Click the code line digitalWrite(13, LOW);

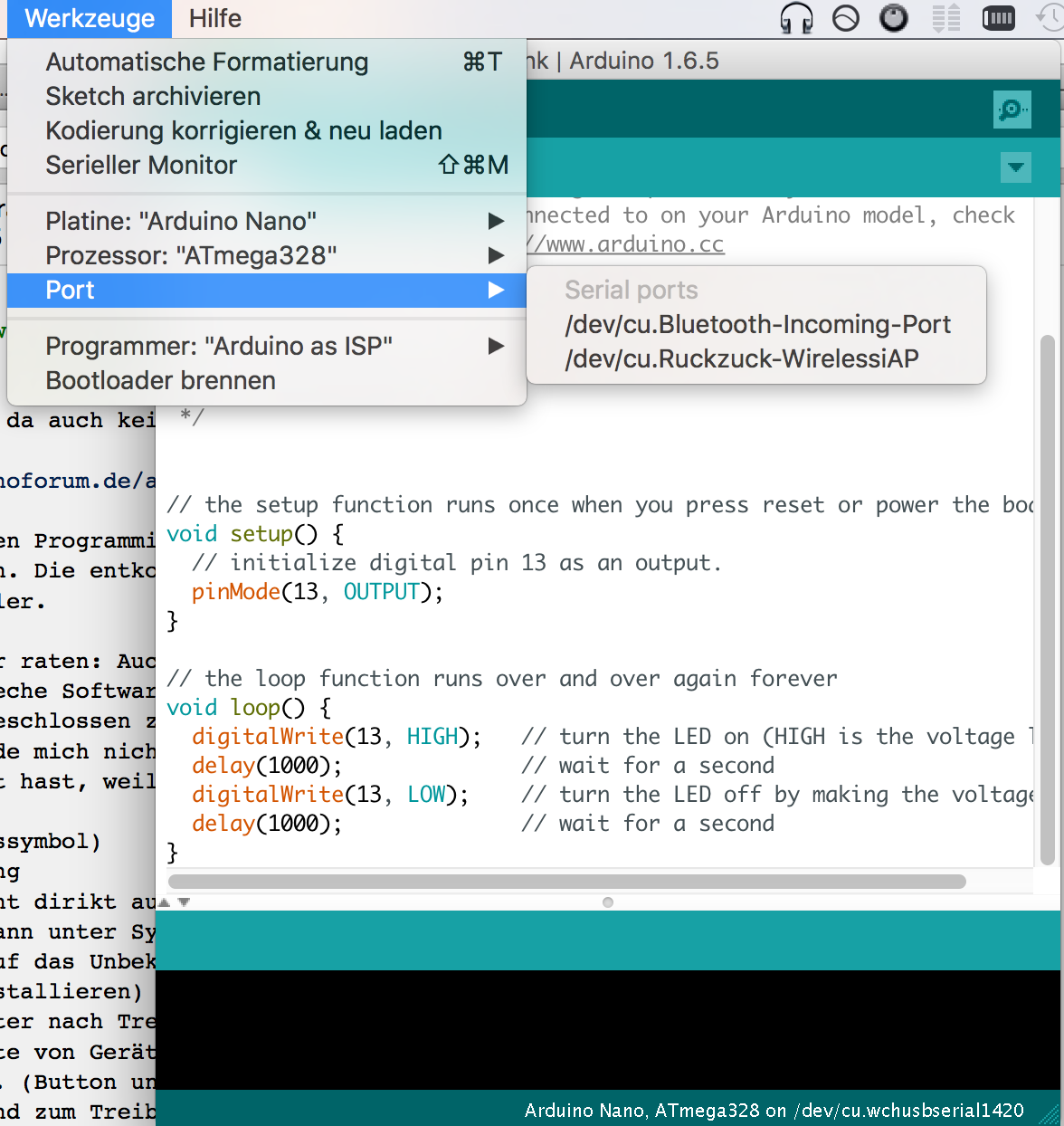[x=330, y=795]
